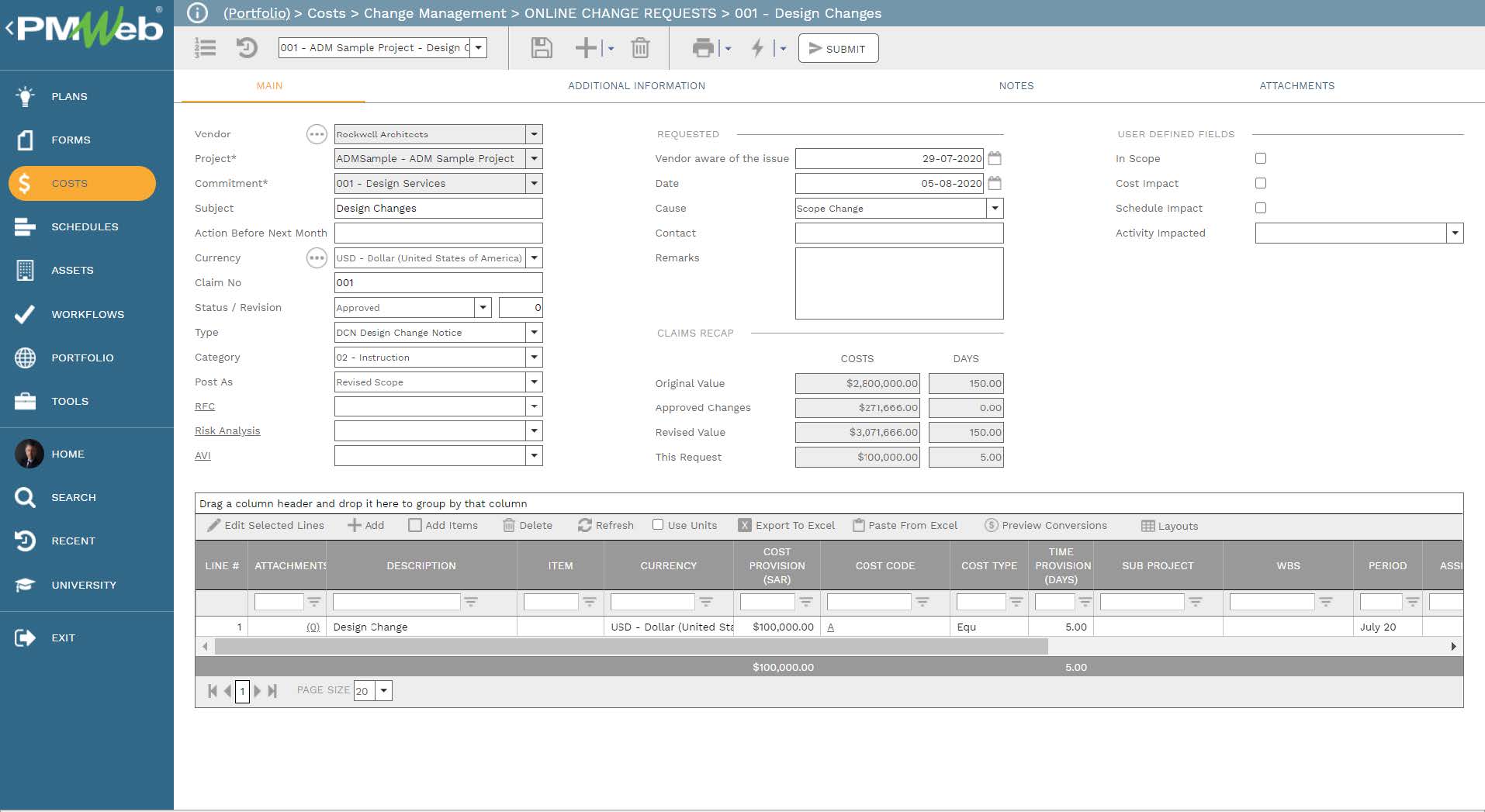Open the RFC link

[x=205, y=406]
